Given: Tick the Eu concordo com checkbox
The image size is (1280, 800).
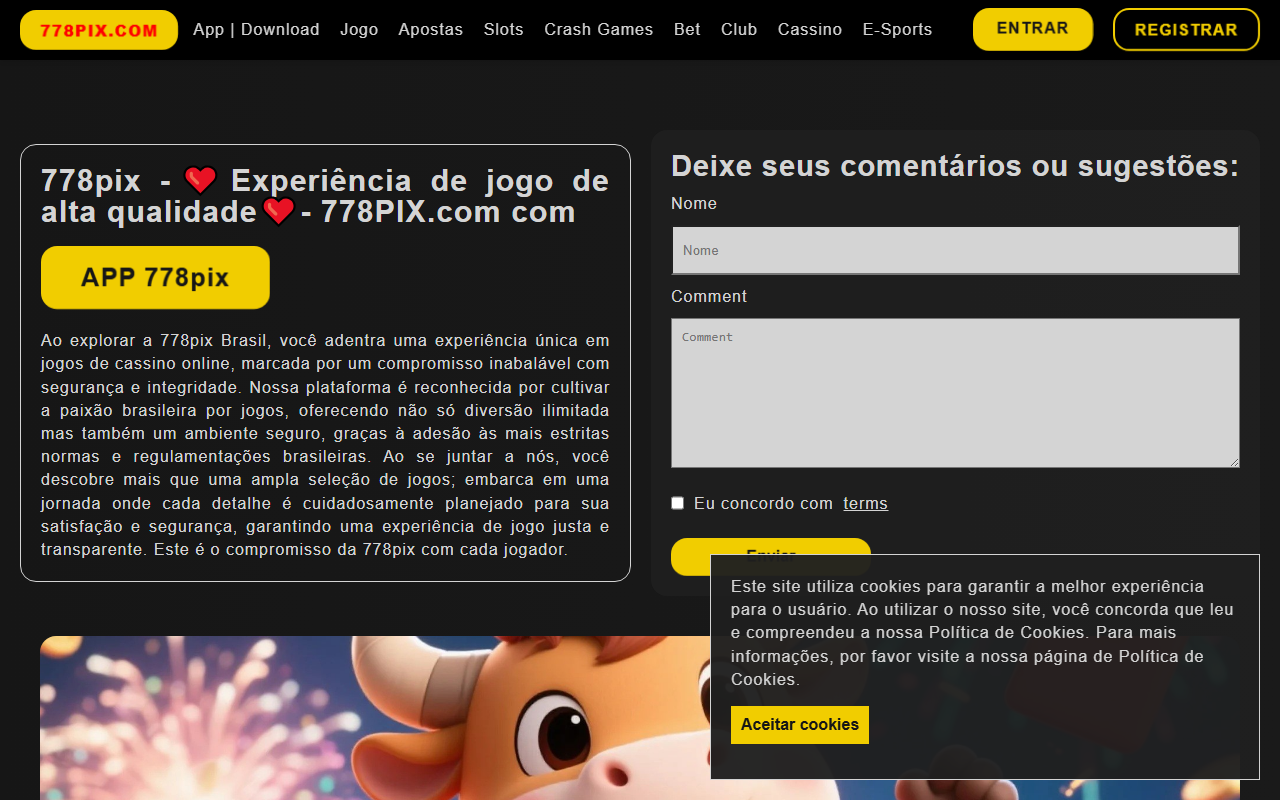Looking at the screenshot, I should click(x=677, y=503).
